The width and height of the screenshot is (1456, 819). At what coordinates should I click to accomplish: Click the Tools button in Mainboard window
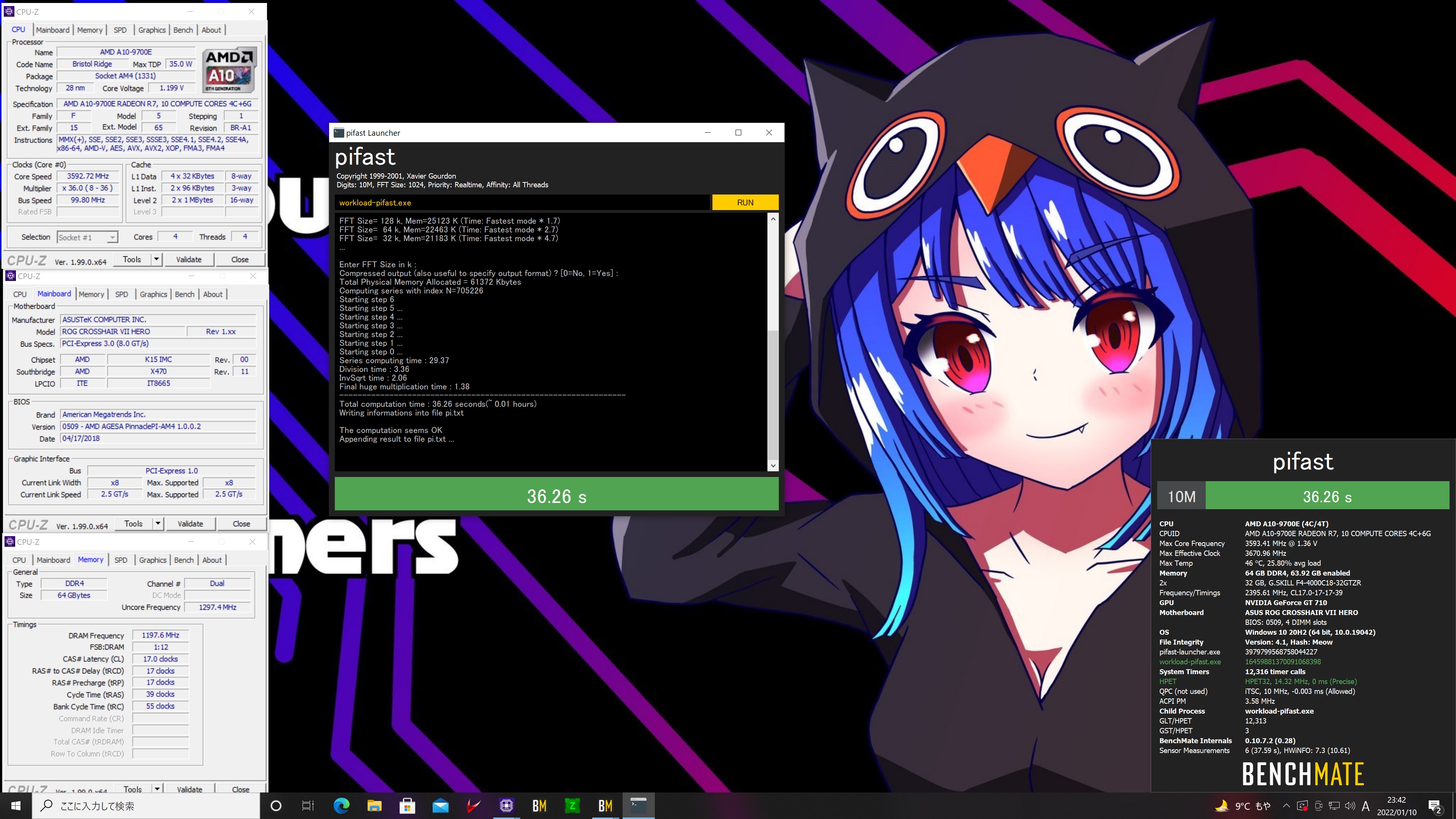click(133, 524)
